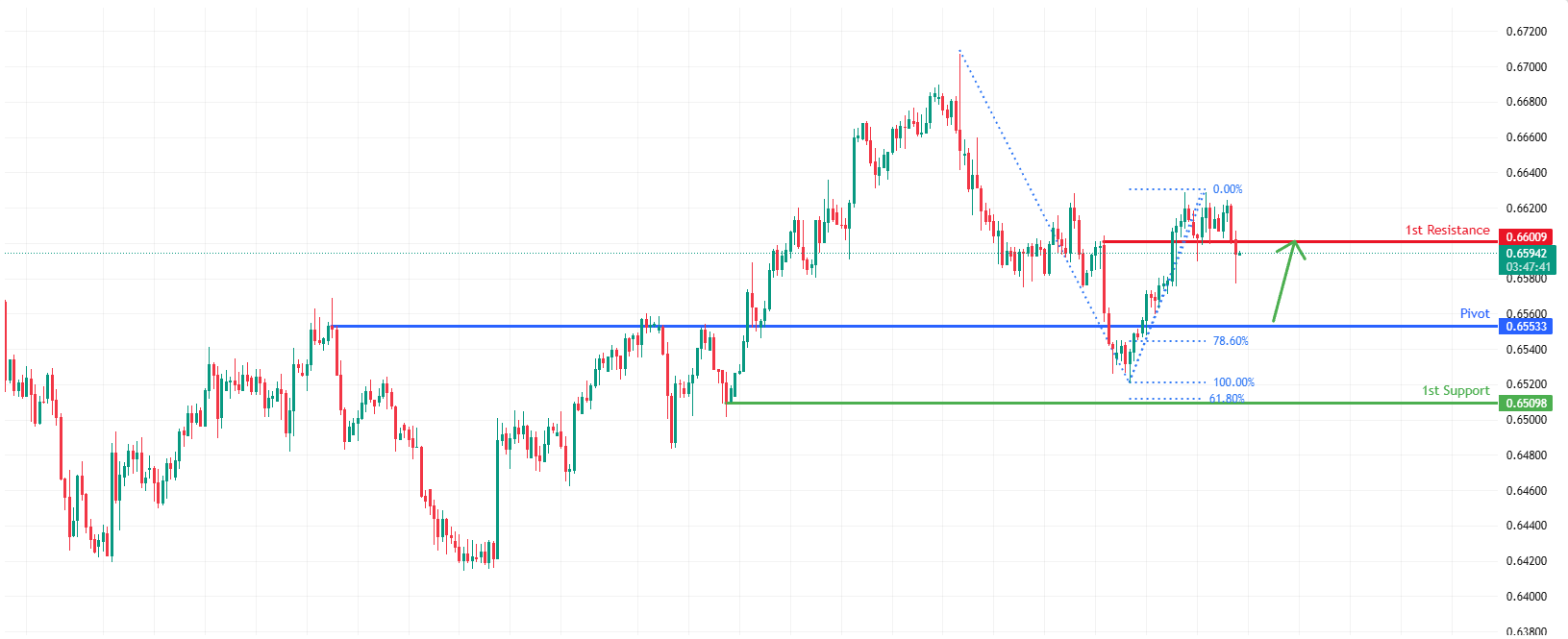Click the green 0.65098 support price tag

pos(1527,404)
